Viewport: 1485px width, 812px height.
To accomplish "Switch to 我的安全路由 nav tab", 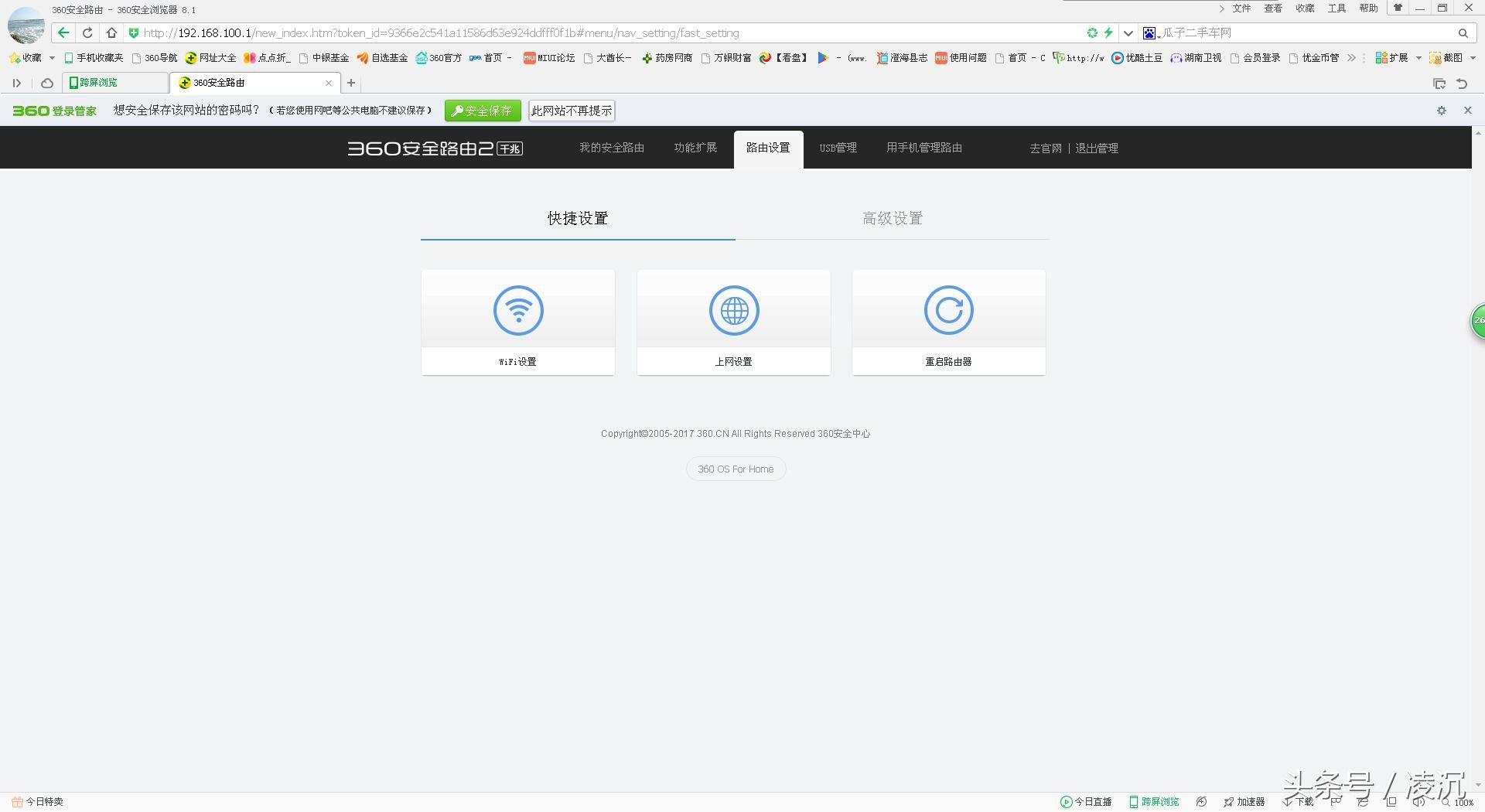I will point(612,148).
